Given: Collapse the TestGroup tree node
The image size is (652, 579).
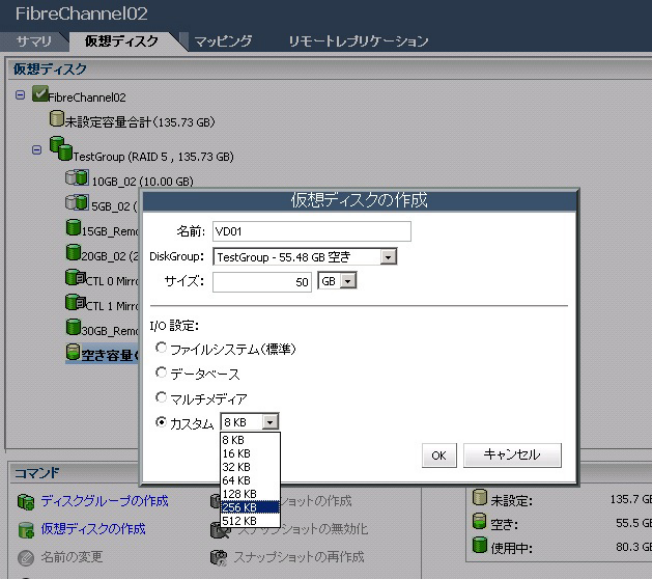Looking at the screenshot, I should point(37,150).
